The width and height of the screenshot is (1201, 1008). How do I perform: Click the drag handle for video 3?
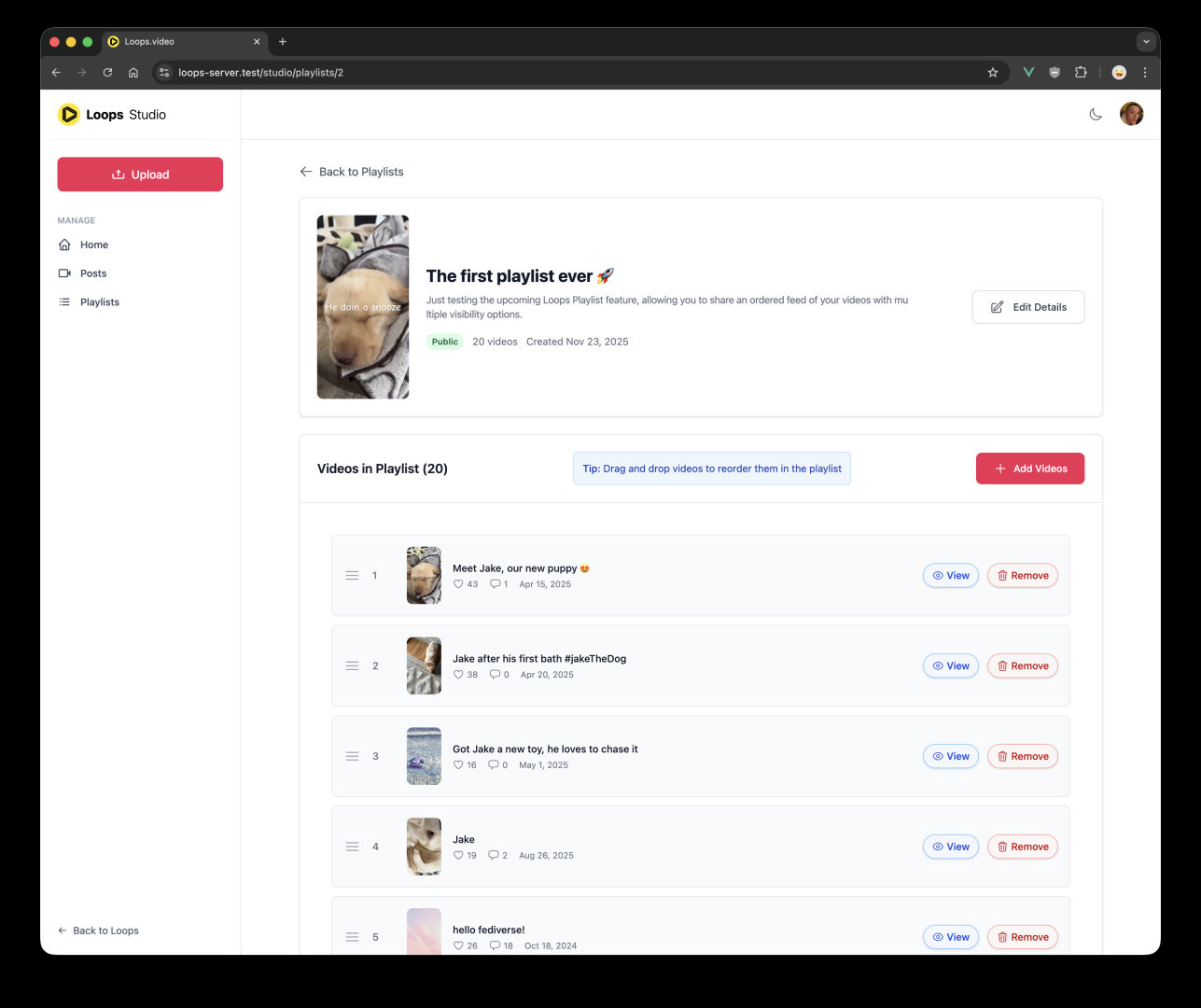click(352, 757)
